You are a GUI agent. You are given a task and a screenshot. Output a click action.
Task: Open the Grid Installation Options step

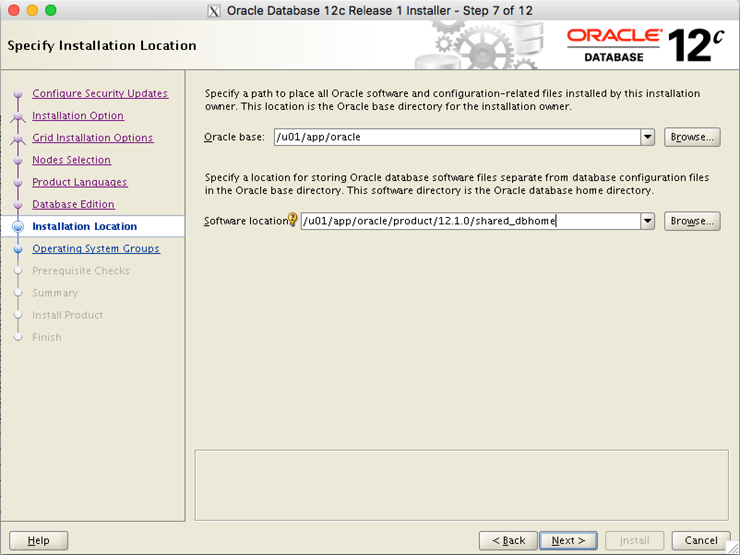[x=92, y=138]
